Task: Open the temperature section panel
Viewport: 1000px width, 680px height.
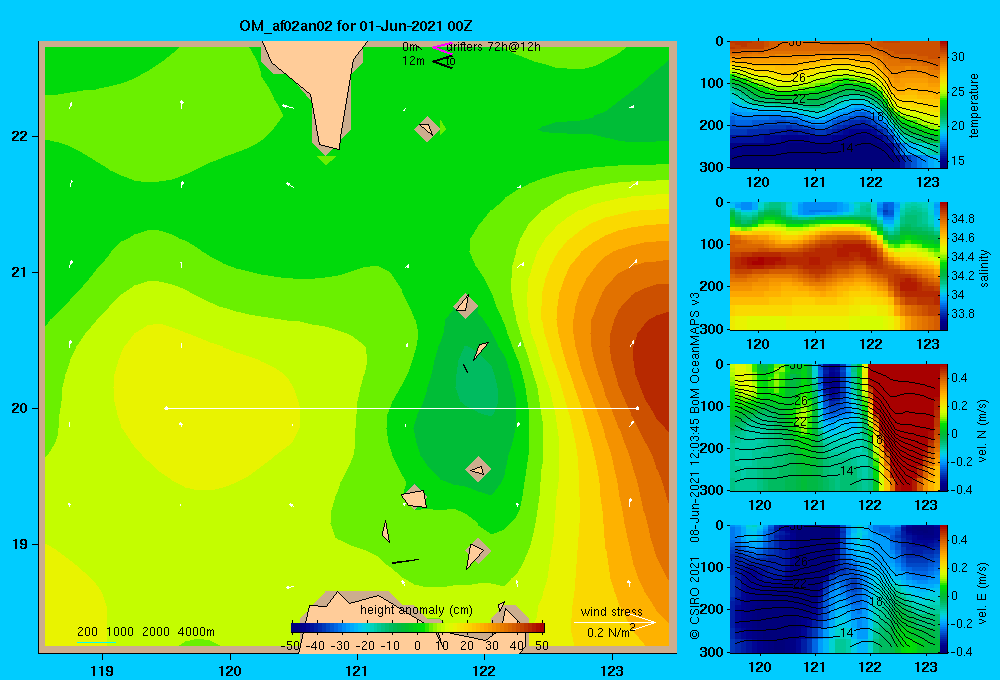Action: click(x=834, y=105)
